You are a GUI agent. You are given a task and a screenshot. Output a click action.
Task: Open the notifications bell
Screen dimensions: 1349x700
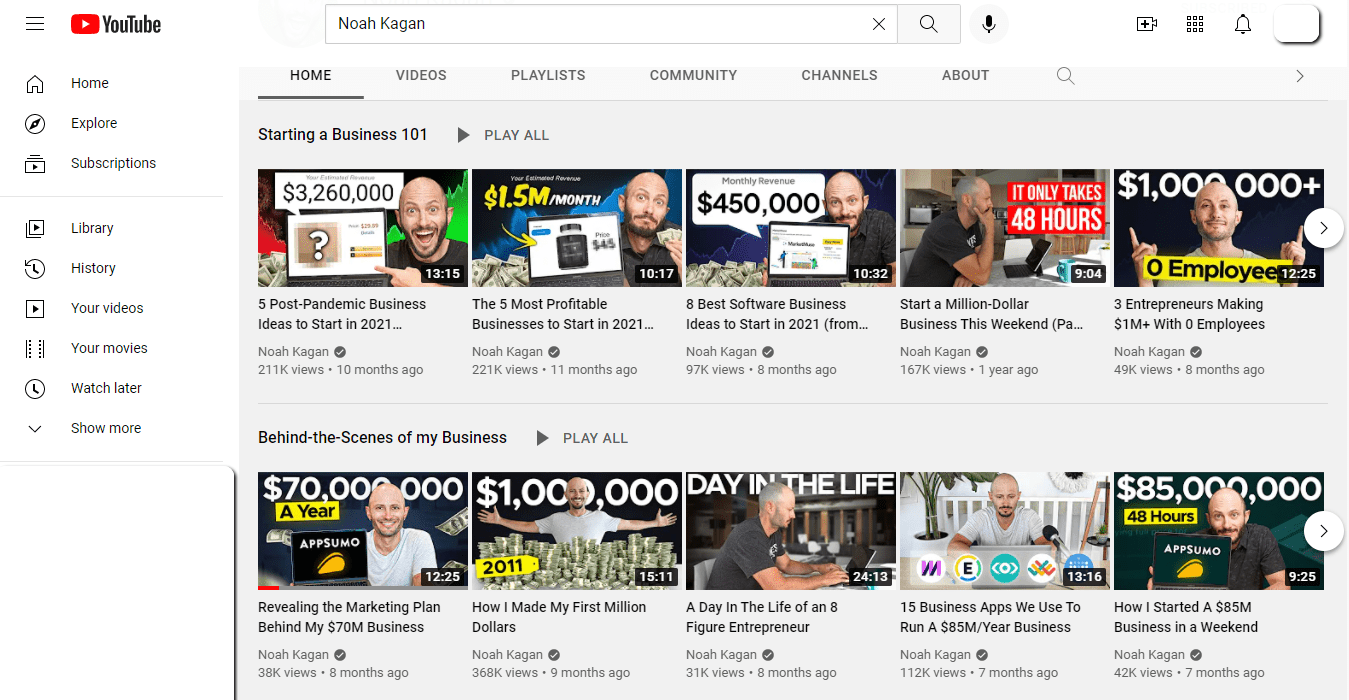1243,24
